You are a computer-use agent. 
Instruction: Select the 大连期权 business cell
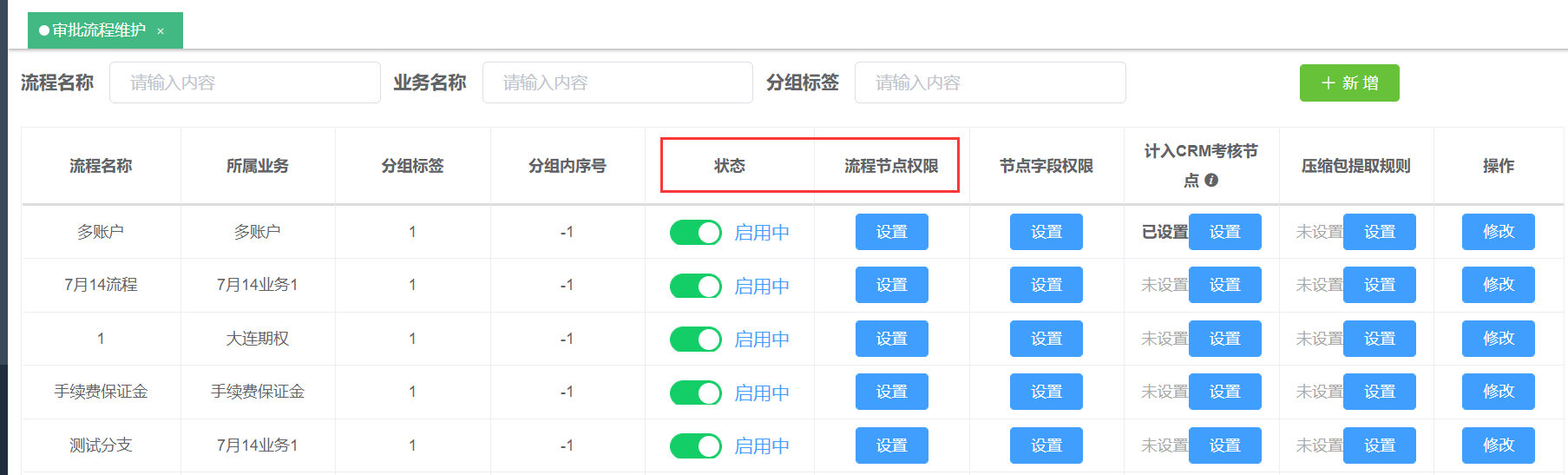coord(258,339)
